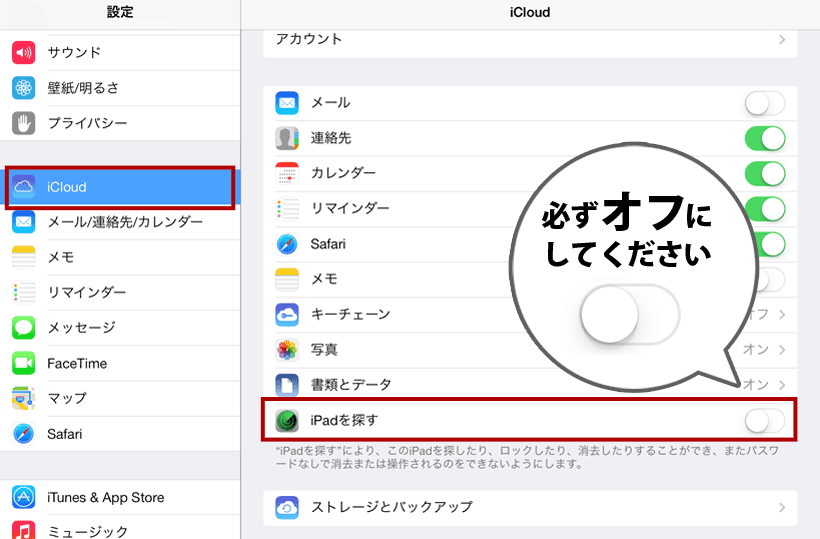Open the ストレージとバックアップ row
Image resolution: width=820 pixels, height=539 pixels.
[530, 508]
